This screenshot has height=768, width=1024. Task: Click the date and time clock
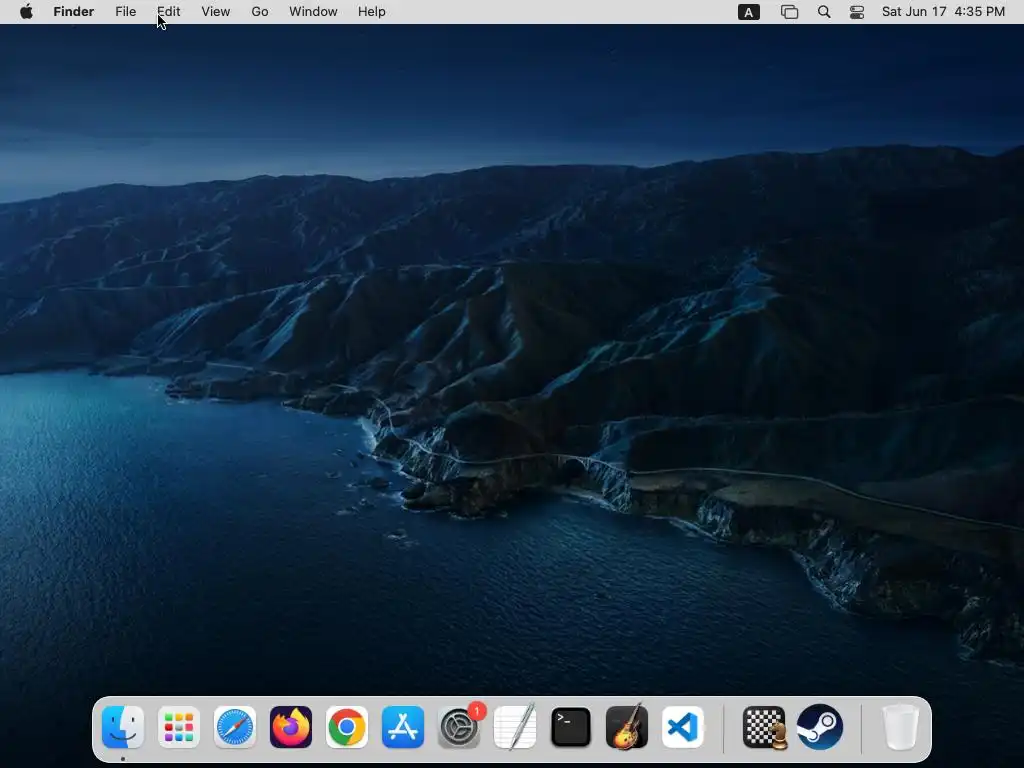[943, 12]
